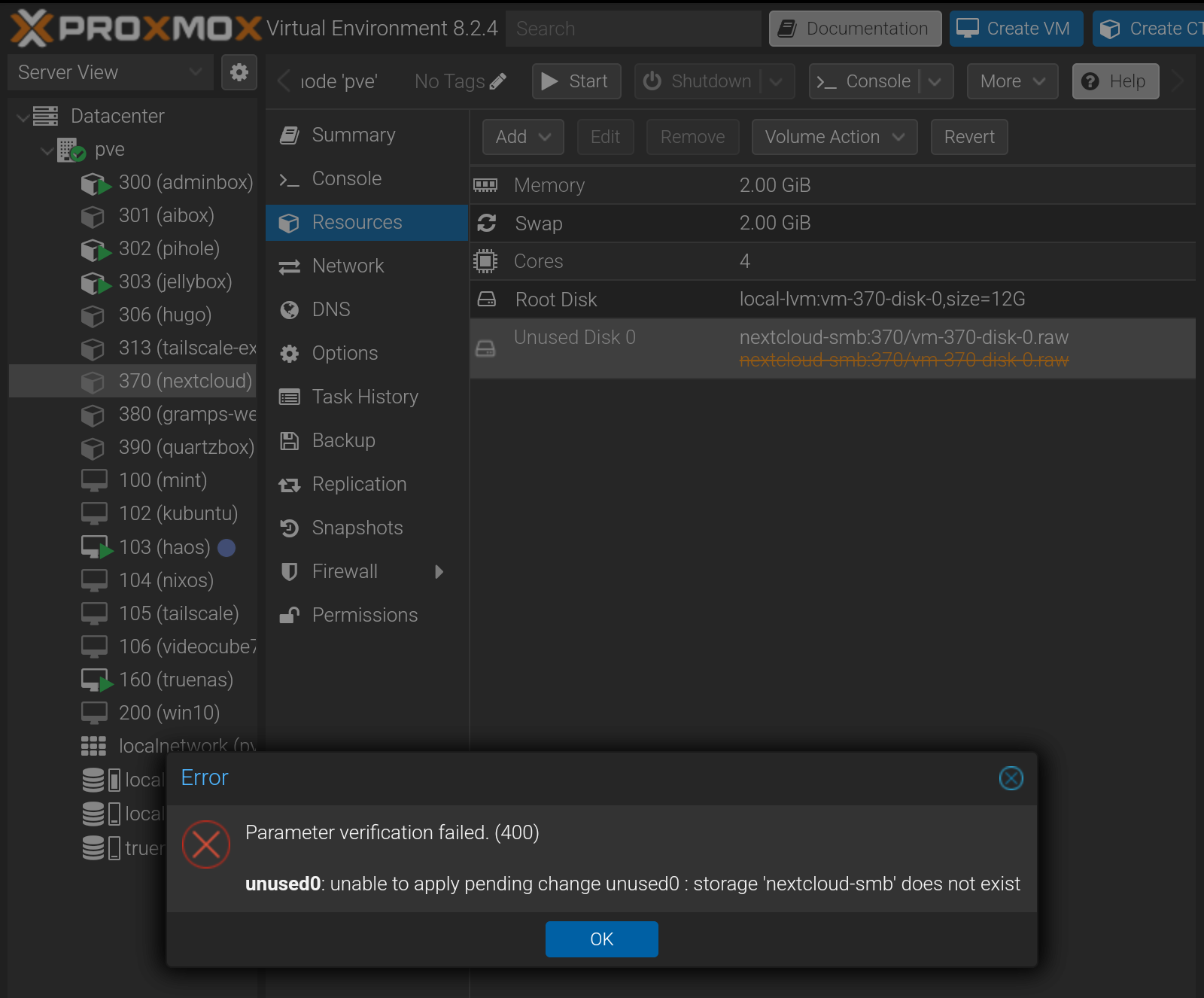
Task: Collapse the Datacenter tree node
Action: (x=23, y=117)
